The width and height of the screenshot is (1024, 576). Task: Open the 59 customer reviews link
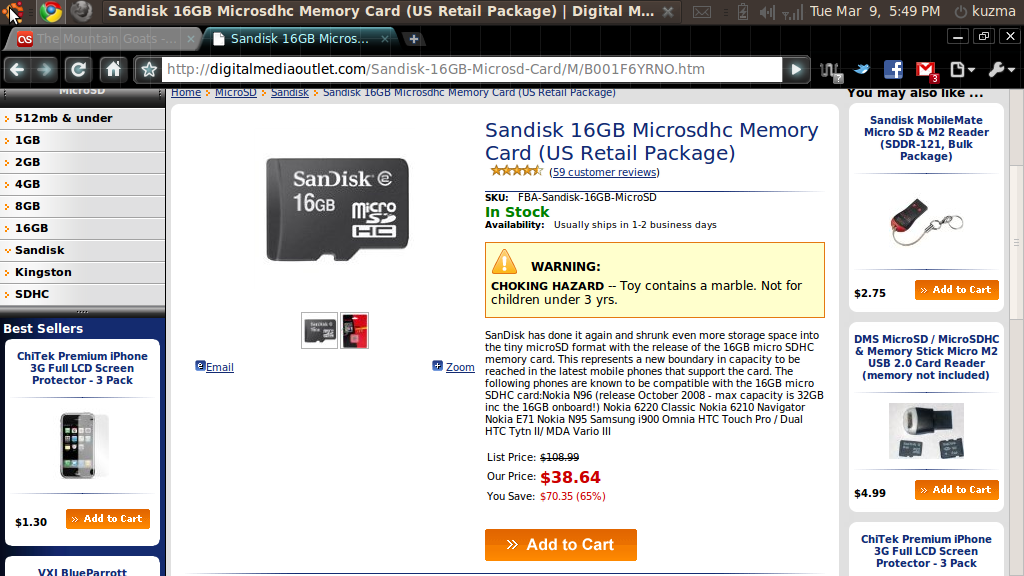point(605,172)
